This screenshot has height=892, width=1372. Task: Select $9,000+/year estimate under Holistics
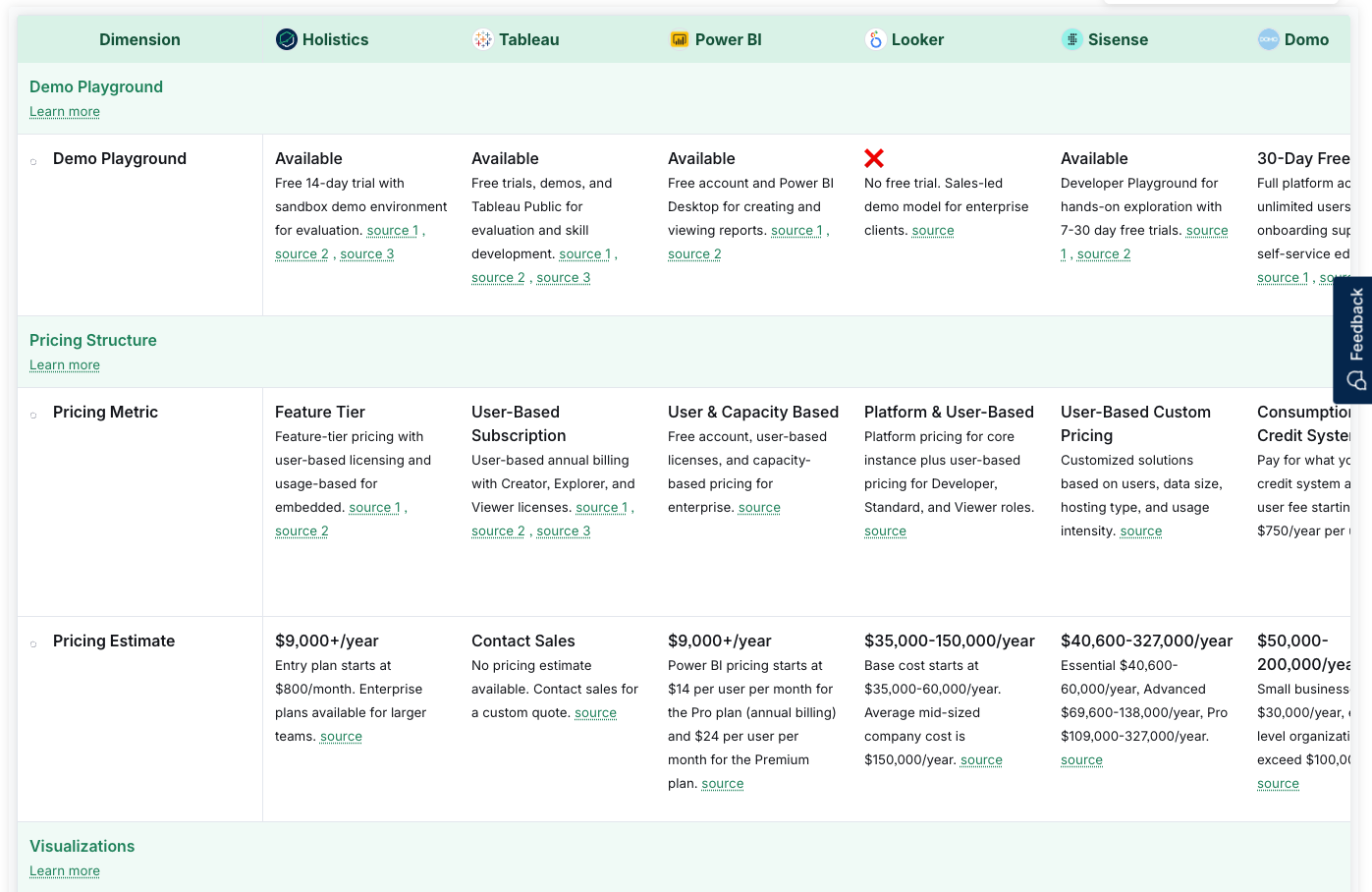(327, 641)
